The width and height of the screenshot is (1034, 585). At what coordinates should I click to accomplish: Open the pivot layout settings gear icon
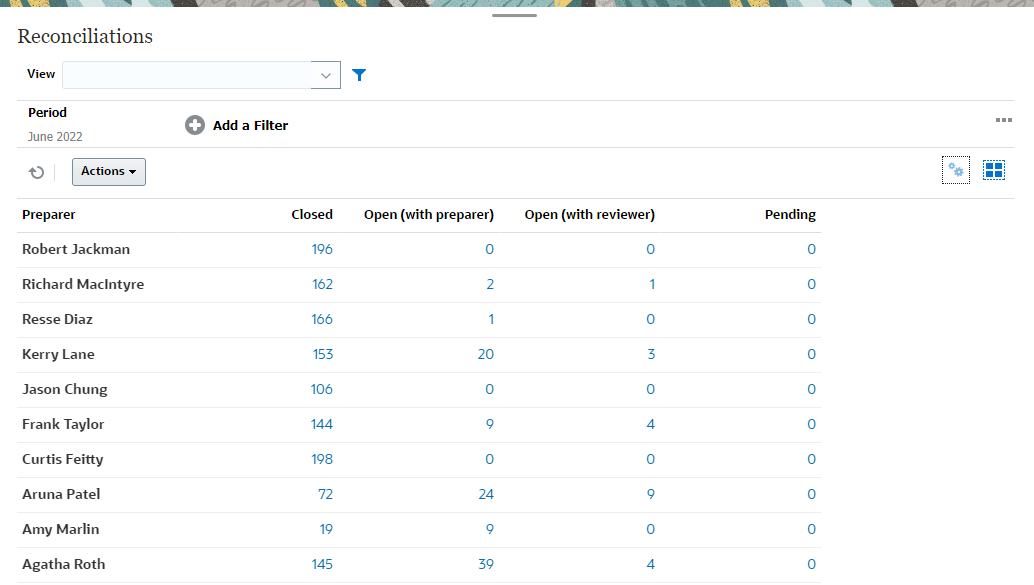click(956, 171)
